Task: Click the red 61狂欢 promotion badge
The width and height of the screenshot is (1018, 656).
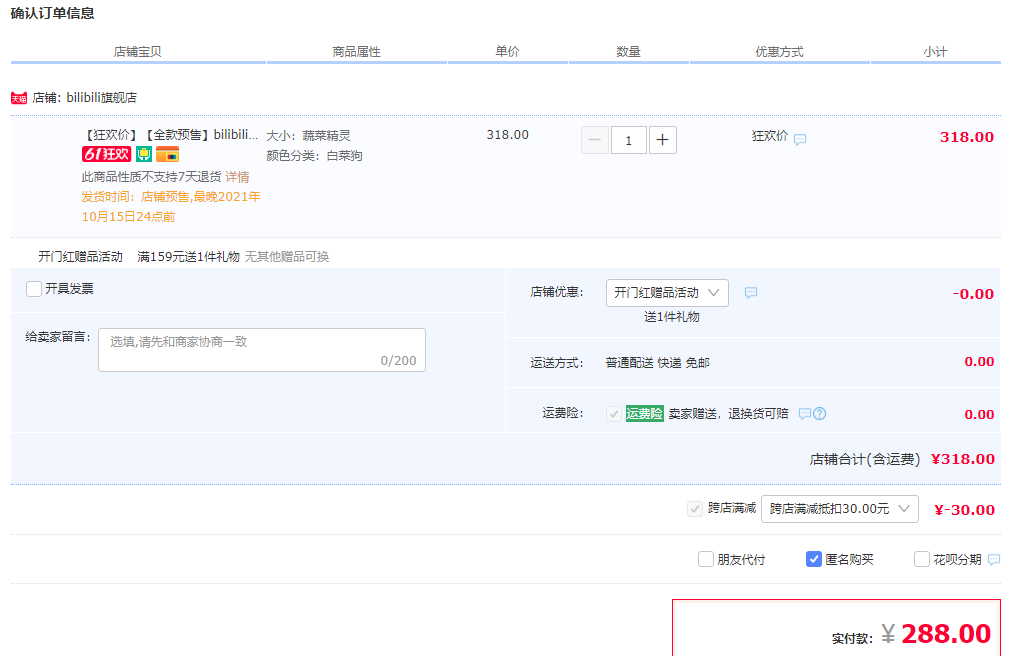Action: (x=106, y=154)
